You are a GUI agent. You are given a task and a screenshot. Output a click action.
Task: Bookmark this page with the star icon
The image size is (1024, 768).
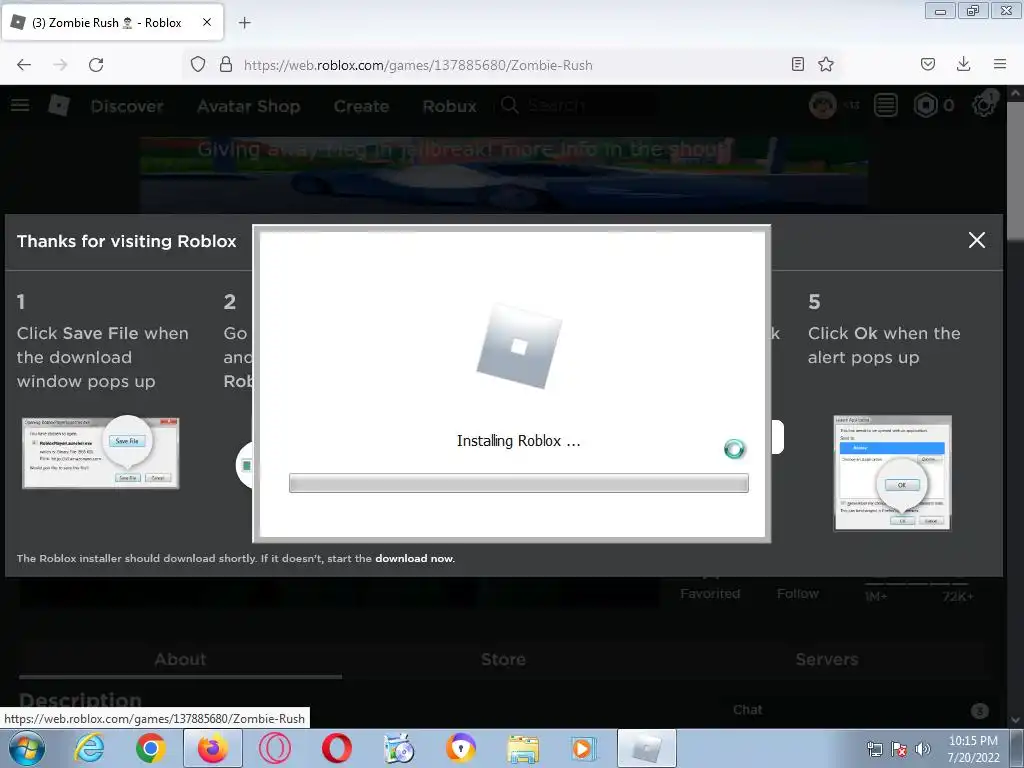(x=826, y=64)
